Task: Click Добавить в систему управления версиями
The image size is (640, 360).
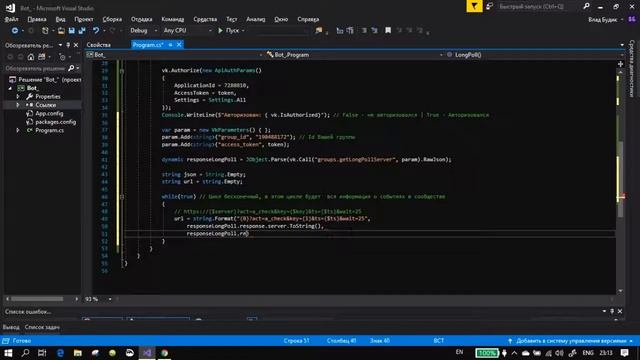Action: [x=571, y=341]
